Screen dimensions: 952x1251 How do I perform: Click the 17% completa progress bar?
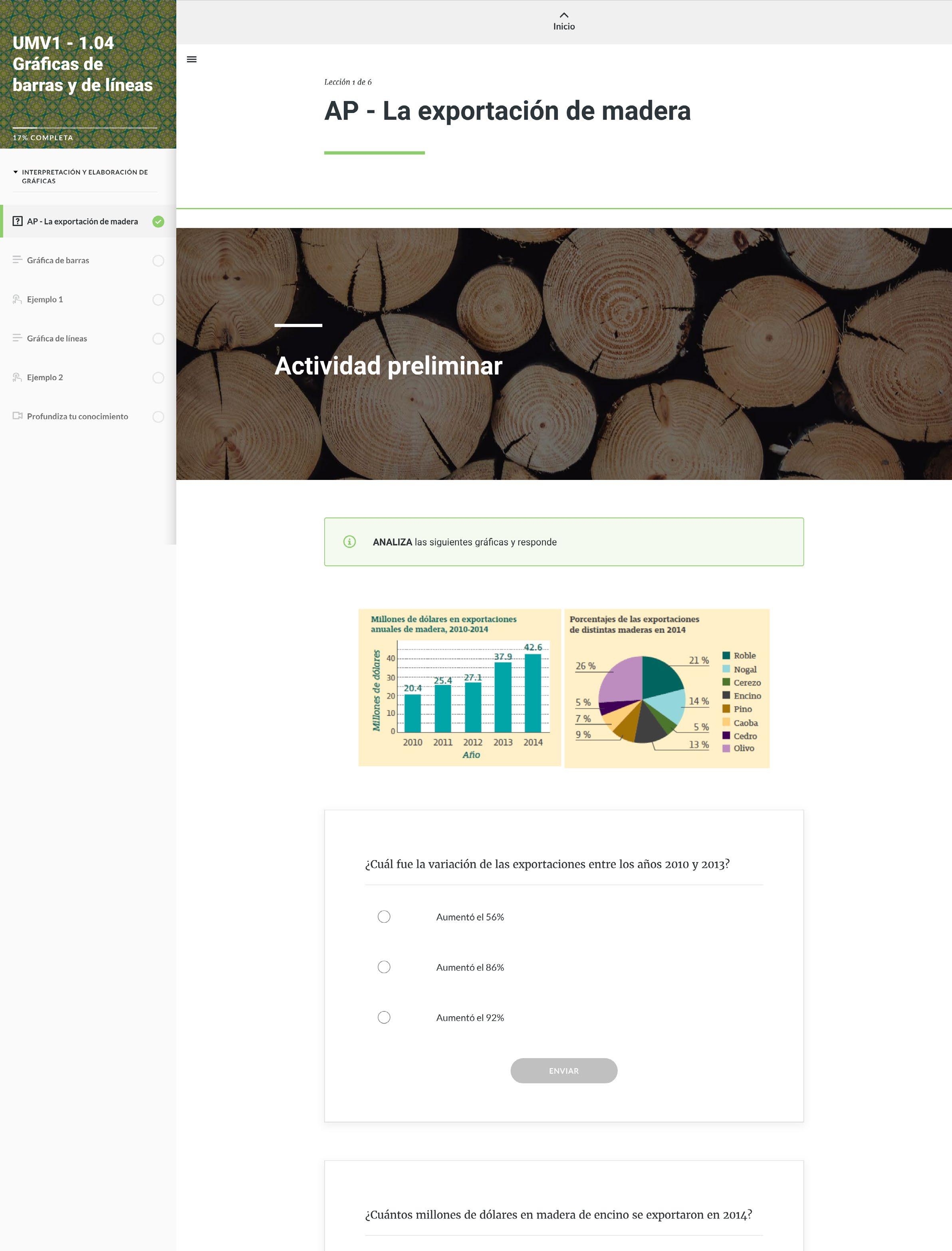click(x=85, y=128)
